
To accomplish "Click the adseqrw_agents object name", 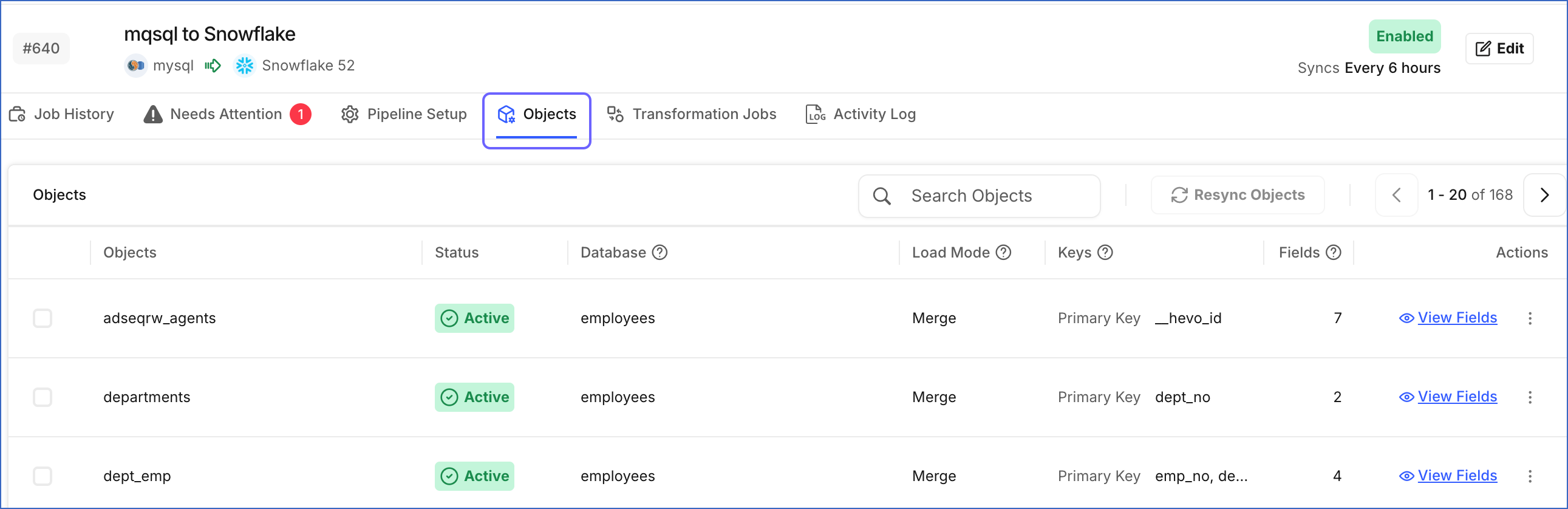I will [x=160, y=318].
